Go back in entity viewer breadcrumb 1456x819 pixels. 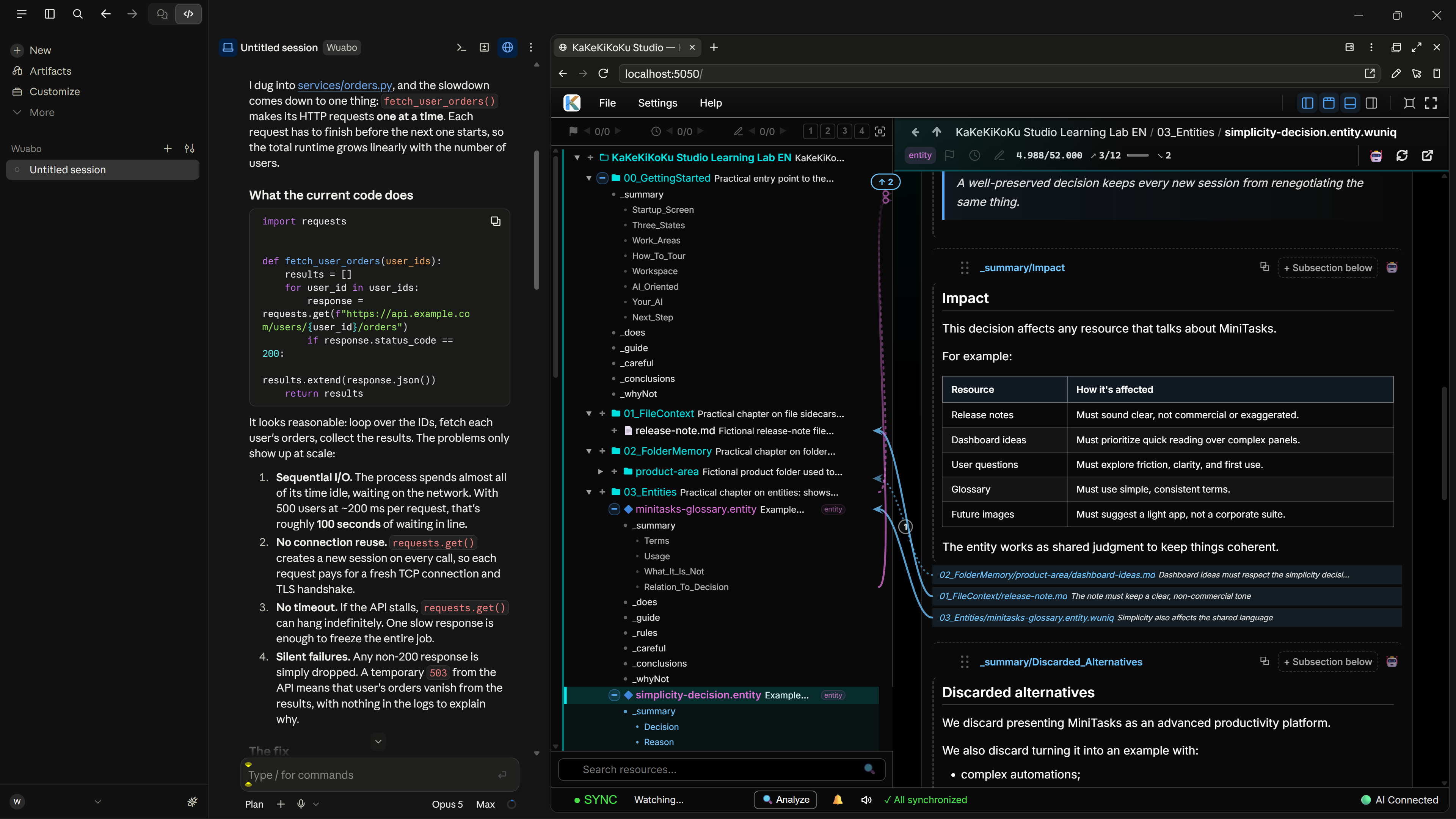[x=916, y=132]
